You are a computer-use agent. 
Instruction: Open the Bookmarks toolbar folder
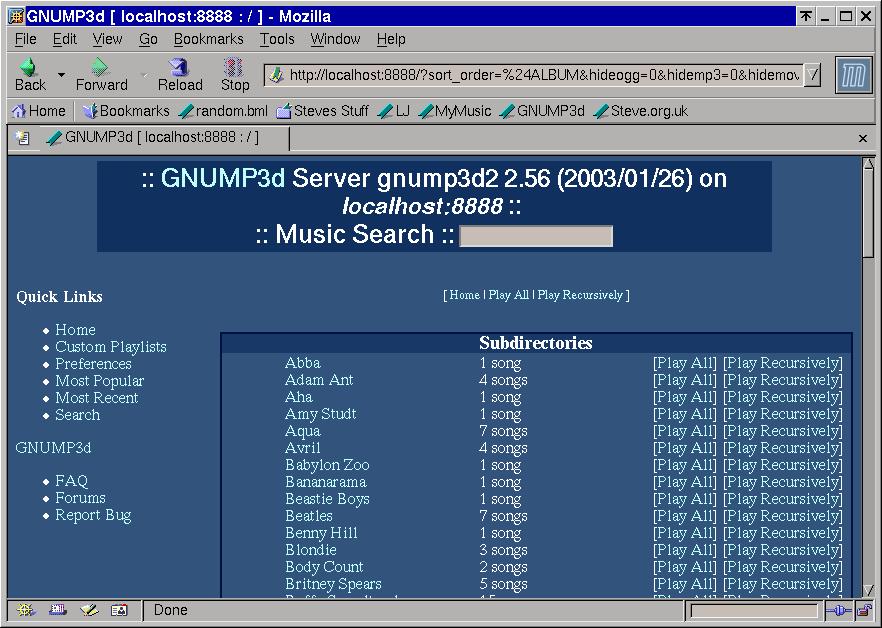127,111
